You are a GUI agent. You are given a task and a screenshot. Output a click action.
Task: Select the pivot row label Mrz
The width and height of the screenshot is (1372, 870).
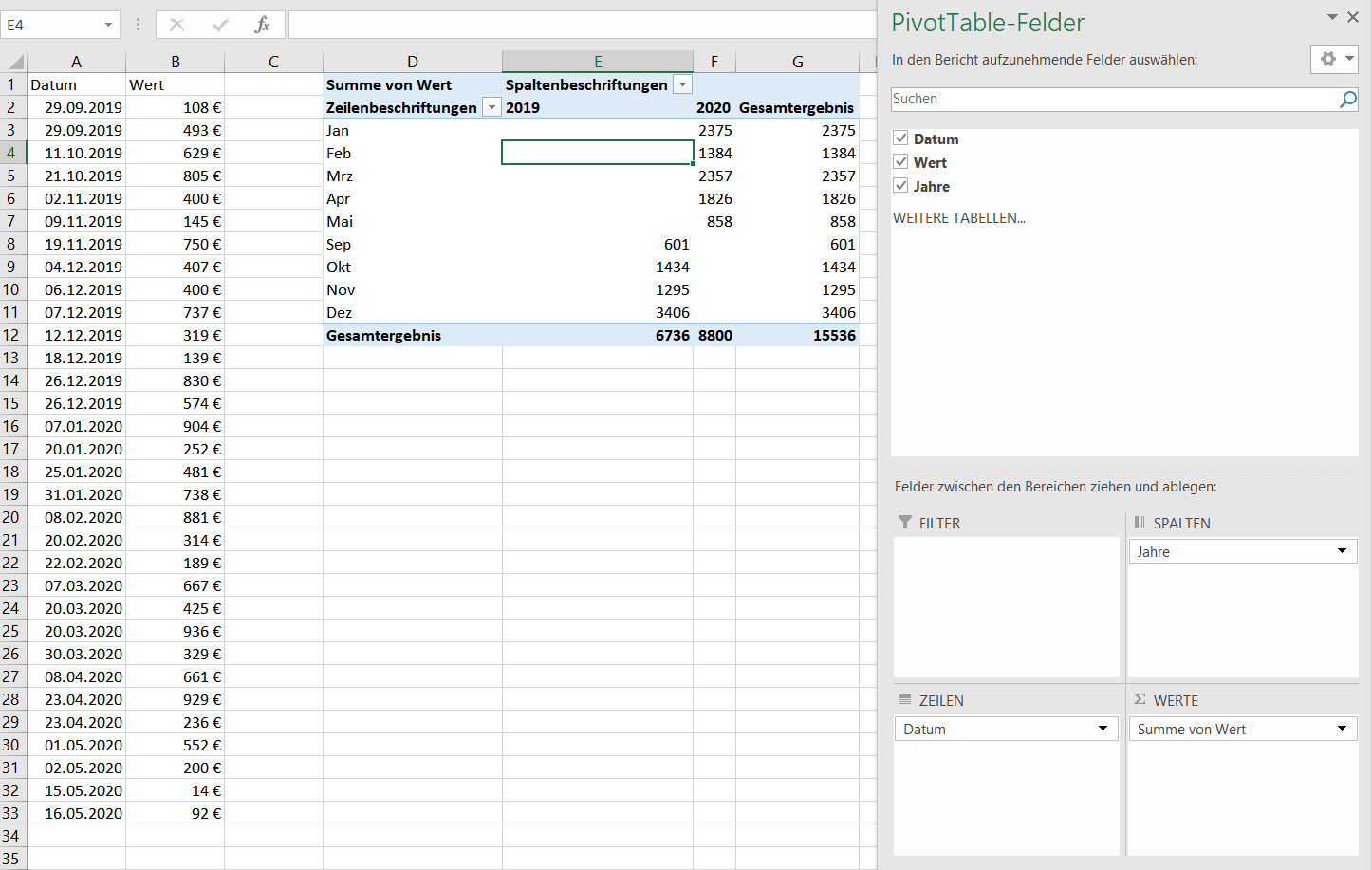coord(413,176)
